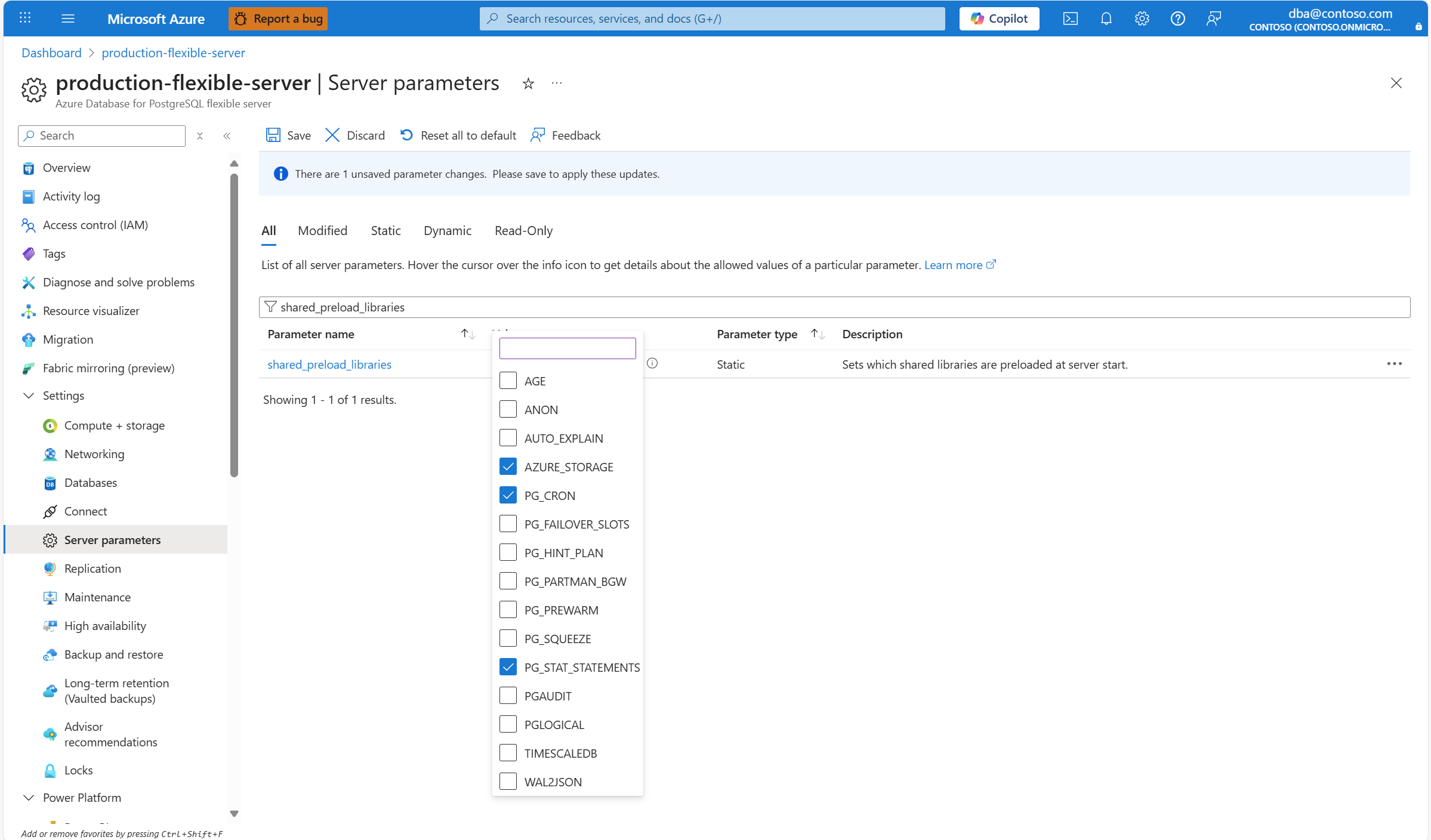This screenshot has height=840, width=1431.
Task: Switch to the Modified tab
Action: tap(322, 231)
